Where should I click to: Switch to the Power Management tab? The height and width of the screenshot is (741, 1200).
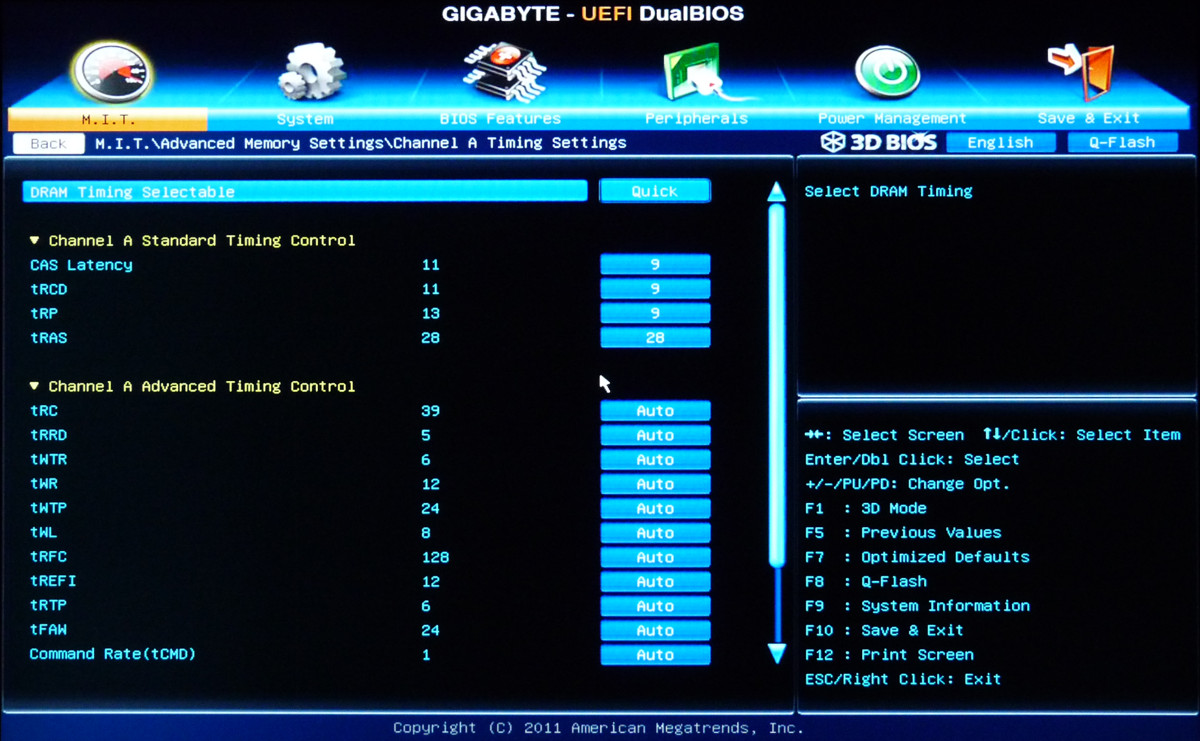coord(892,119)
